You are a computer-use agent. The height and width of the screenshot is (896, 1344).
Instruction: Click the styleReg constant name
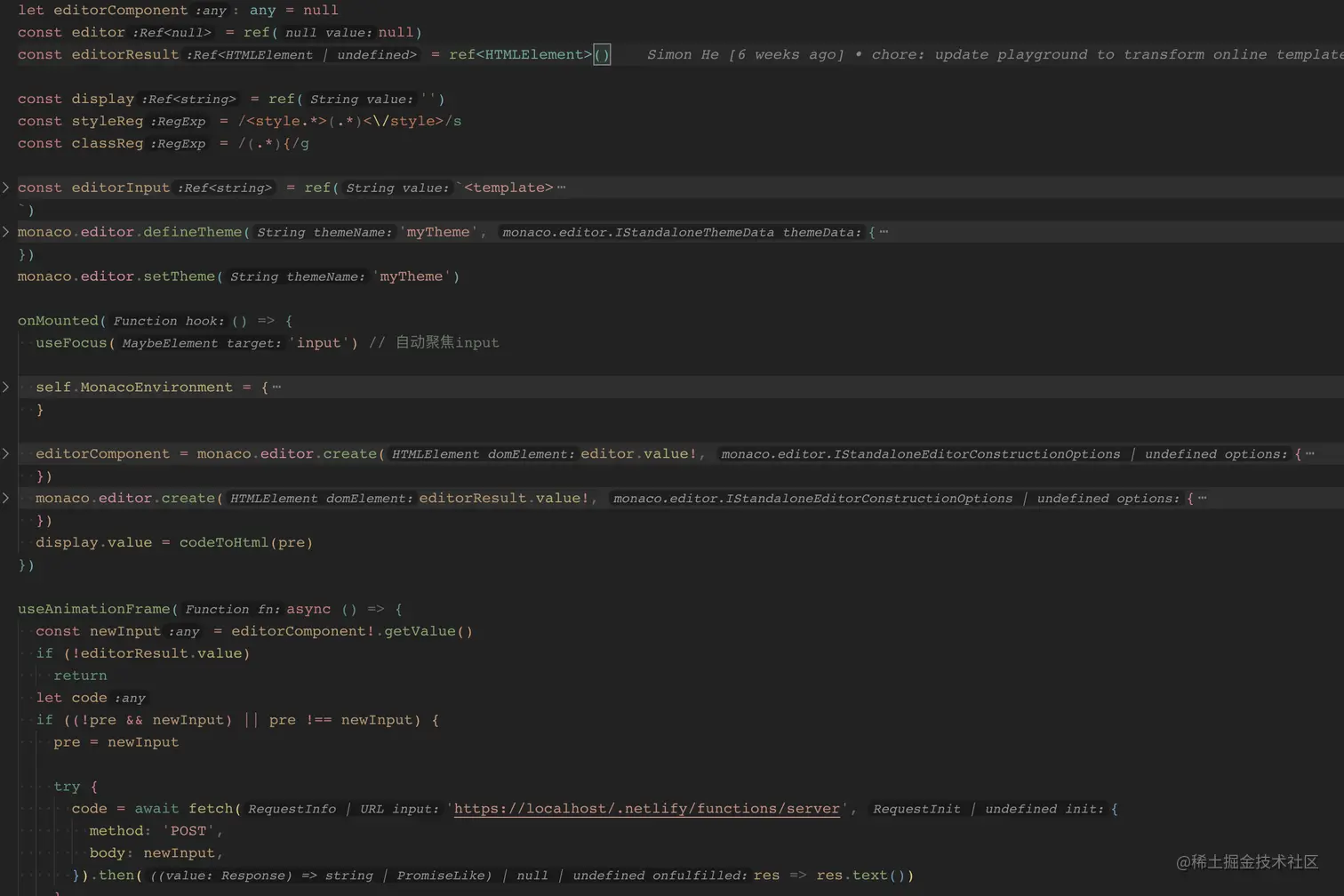coord(107,121)
